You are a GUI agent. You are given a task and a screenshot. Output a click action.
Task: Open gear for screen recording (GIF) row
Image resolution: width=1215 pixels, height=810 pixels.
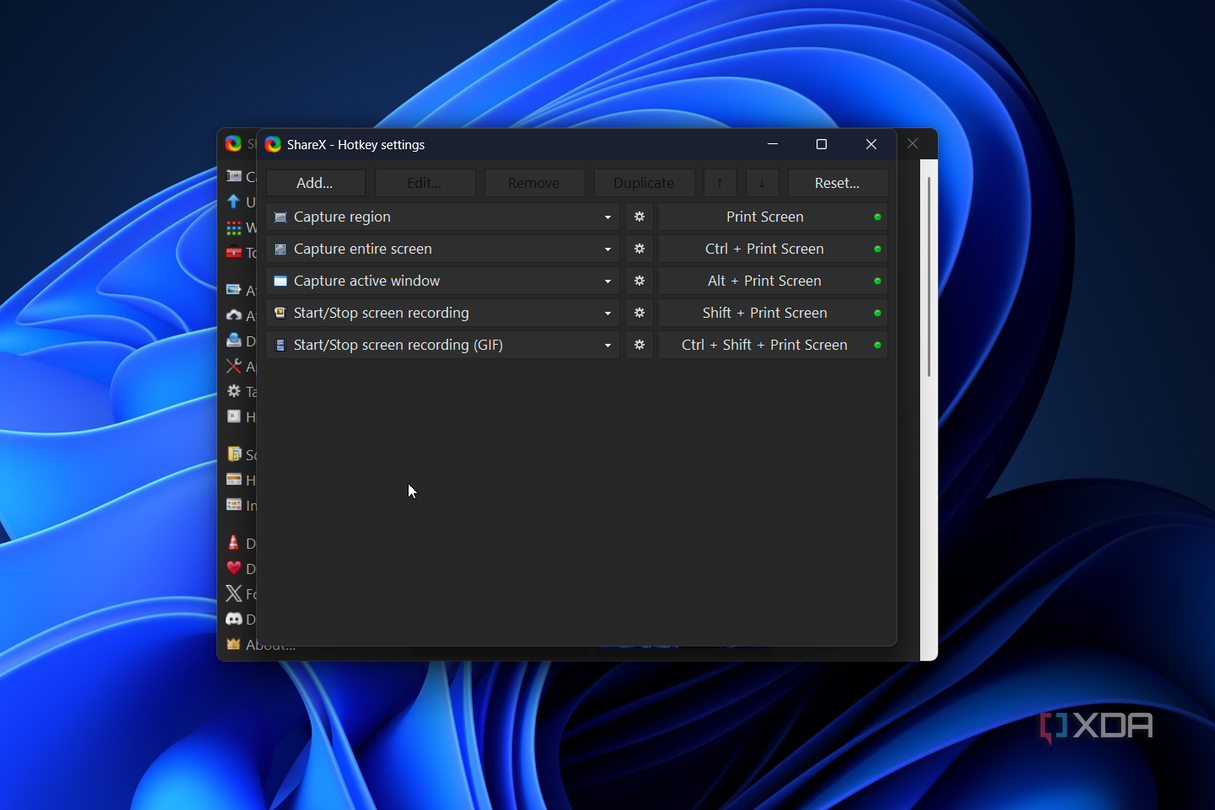[639, 345]
